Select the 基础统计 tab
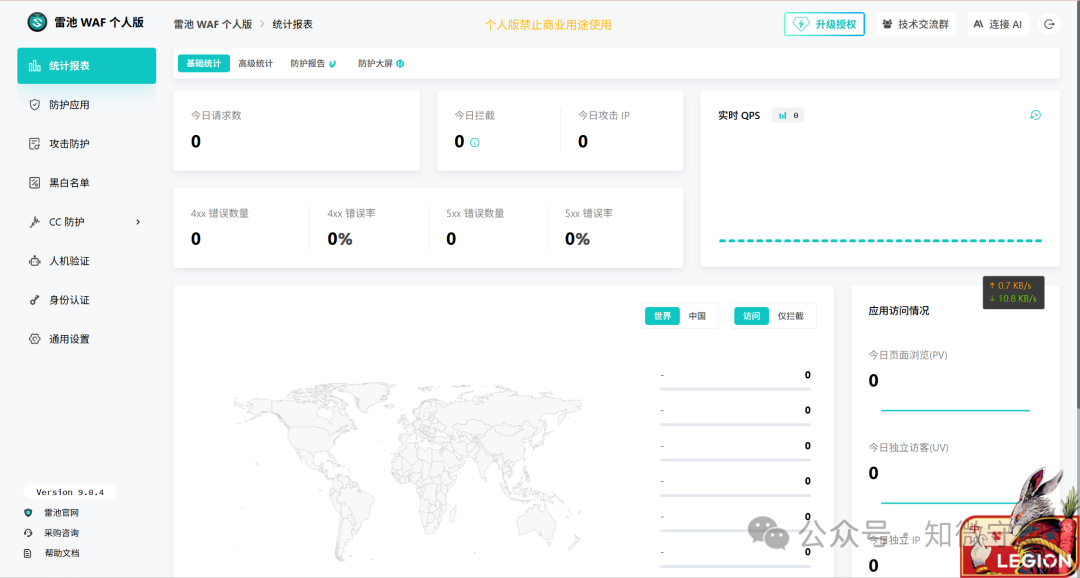 (x=204, y=63)
